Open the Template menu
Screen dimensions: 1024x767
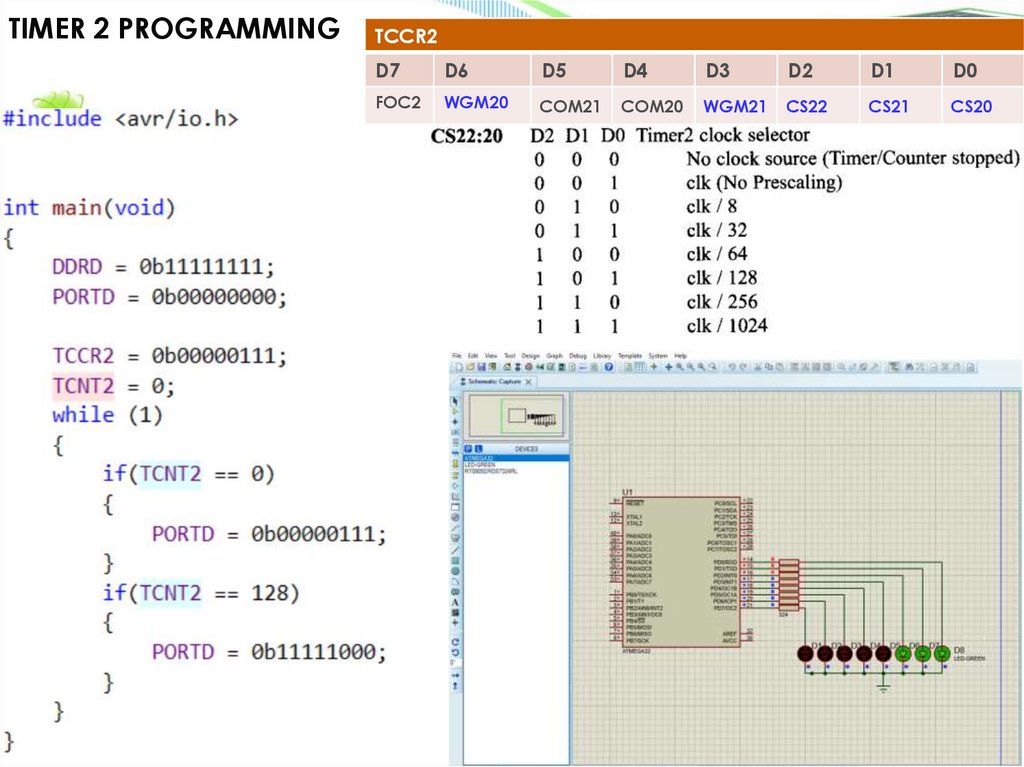(630, 356)
